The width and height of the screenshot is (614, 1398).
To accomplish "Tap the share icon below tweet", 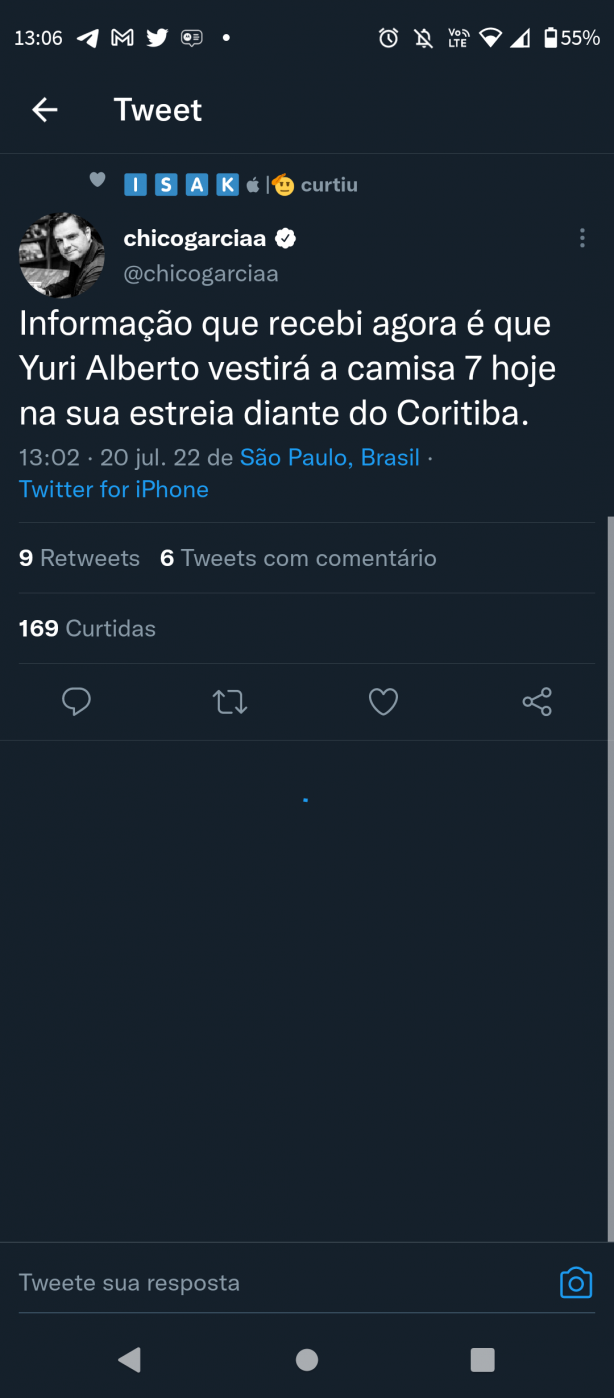I will (x=537, y=702).
